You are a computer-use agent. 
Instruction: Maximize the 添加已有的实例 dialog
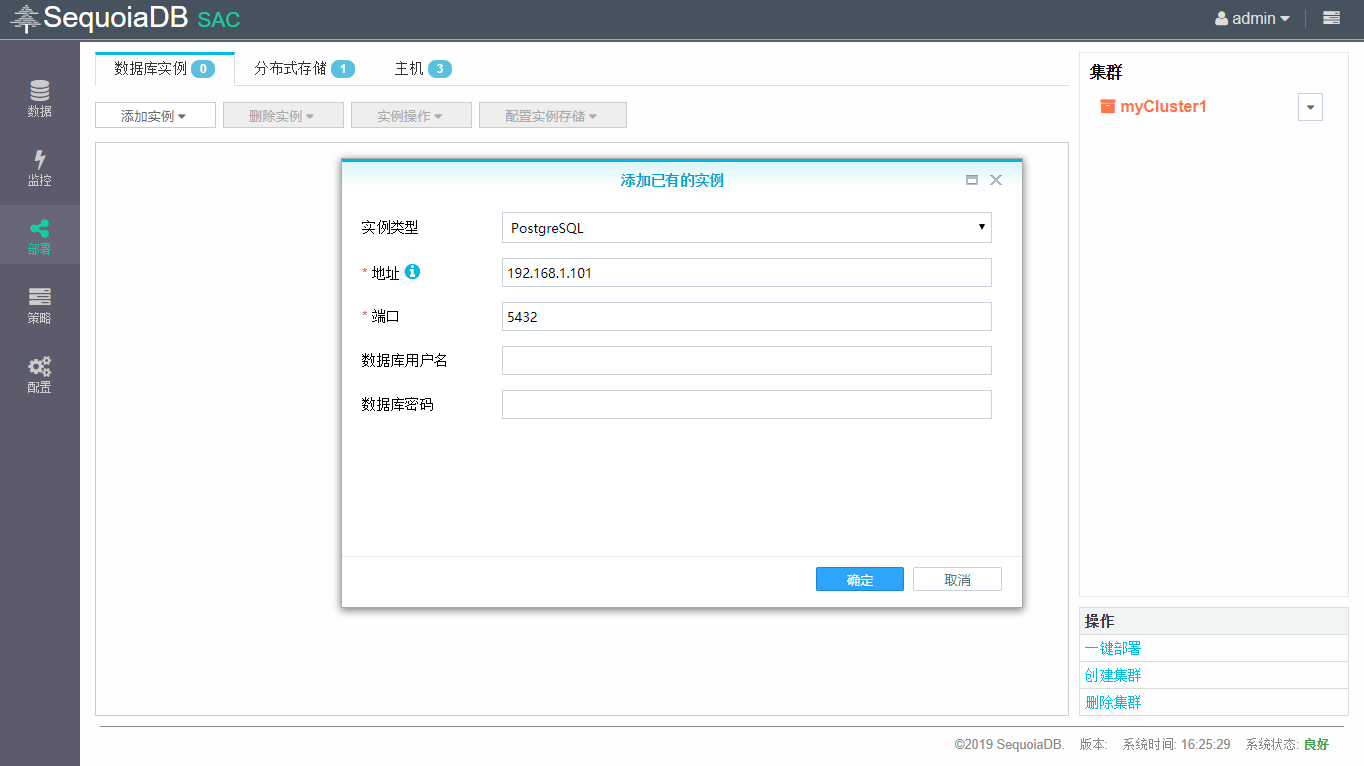pos(971,180)
